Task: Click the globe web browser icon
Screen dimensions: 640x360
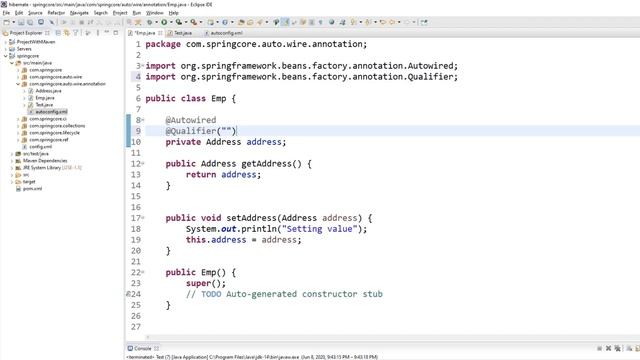Action: (x=331, y=22)
